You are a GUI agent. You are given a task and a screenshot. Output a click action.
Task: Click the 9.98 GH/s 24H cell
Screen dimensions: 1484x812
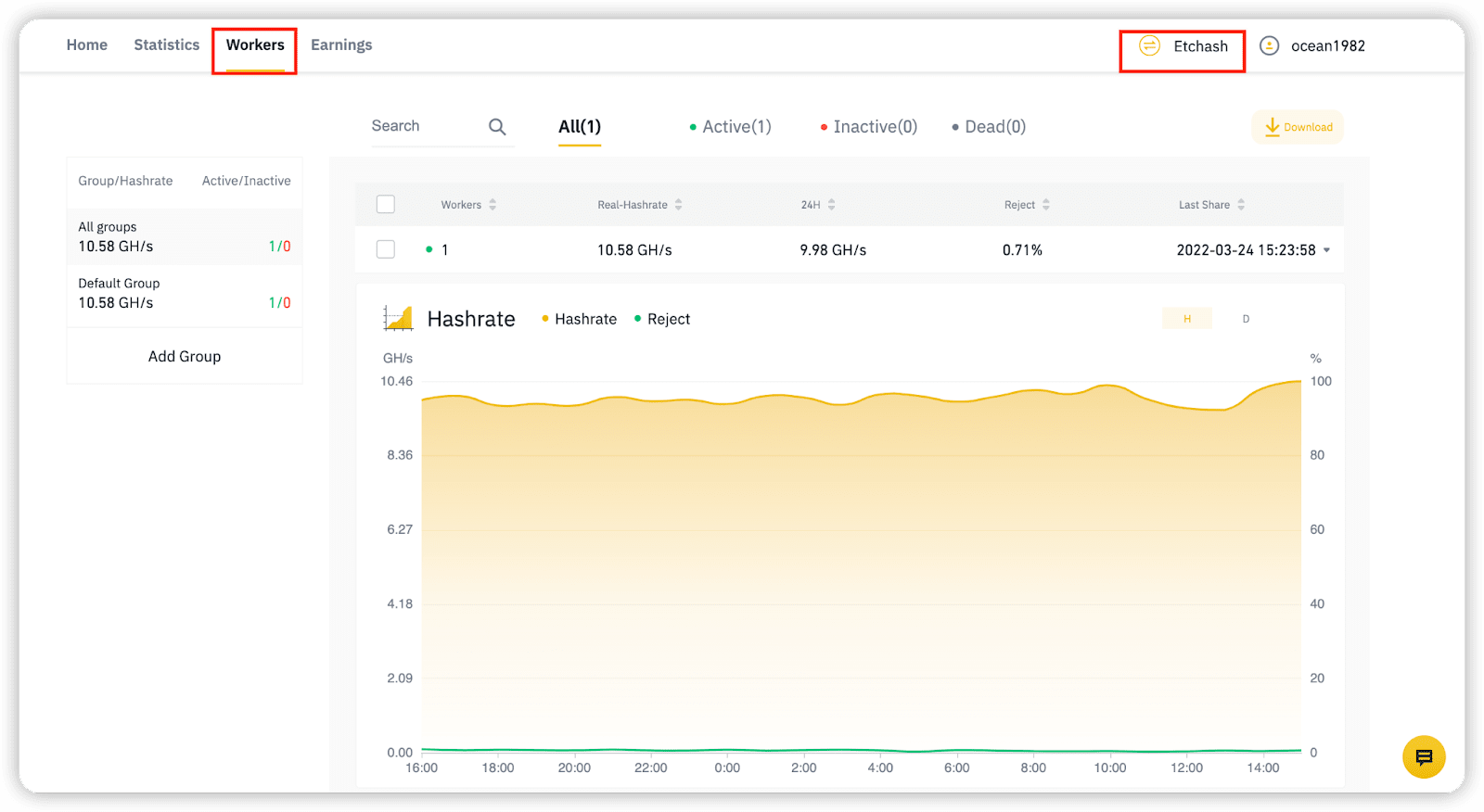(833, 250)
